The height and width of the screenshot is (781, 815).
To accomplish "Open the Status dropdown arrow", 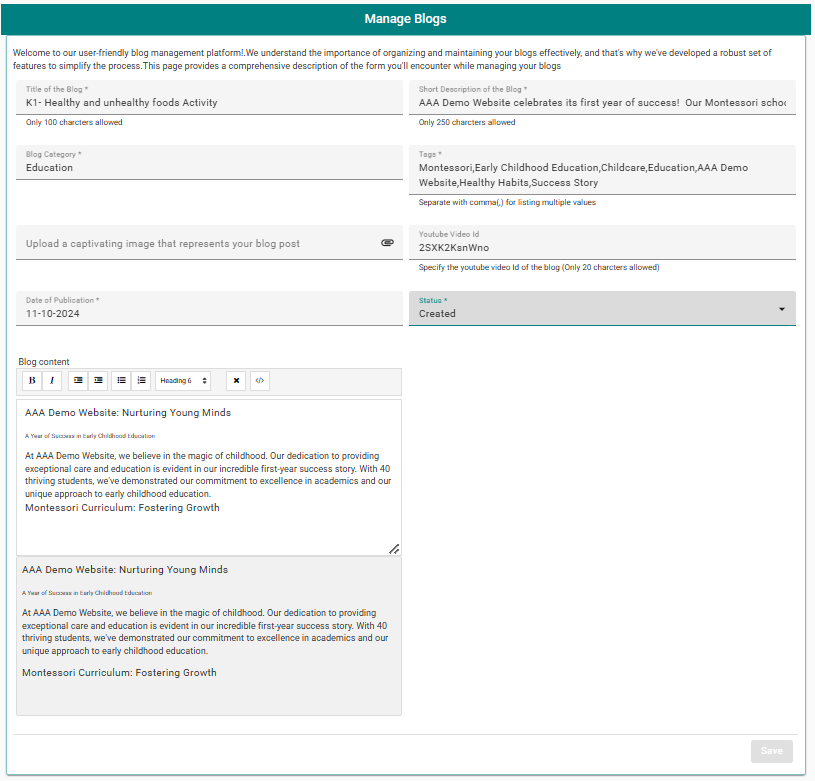I will [781, 309].
